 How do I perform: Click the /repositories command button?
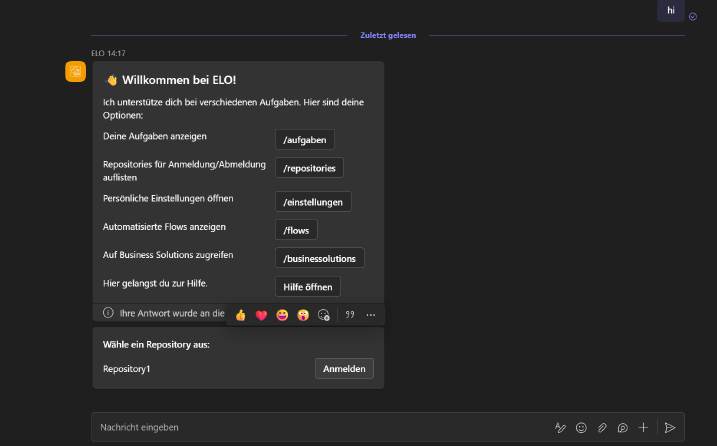309,168
